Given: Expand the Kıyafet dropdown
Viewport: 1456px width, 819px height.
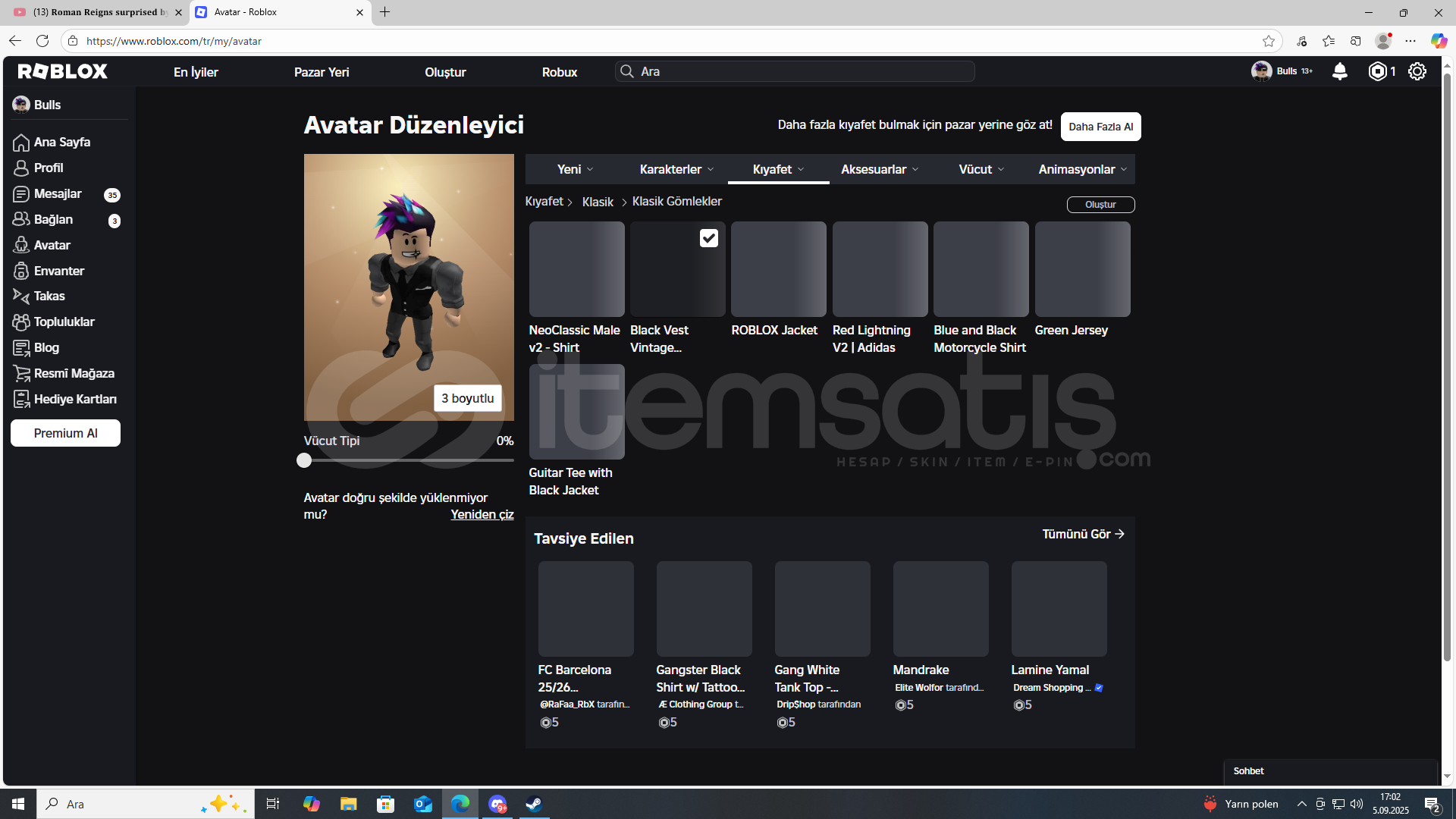Looking at the screenshot, I should 778,169.
